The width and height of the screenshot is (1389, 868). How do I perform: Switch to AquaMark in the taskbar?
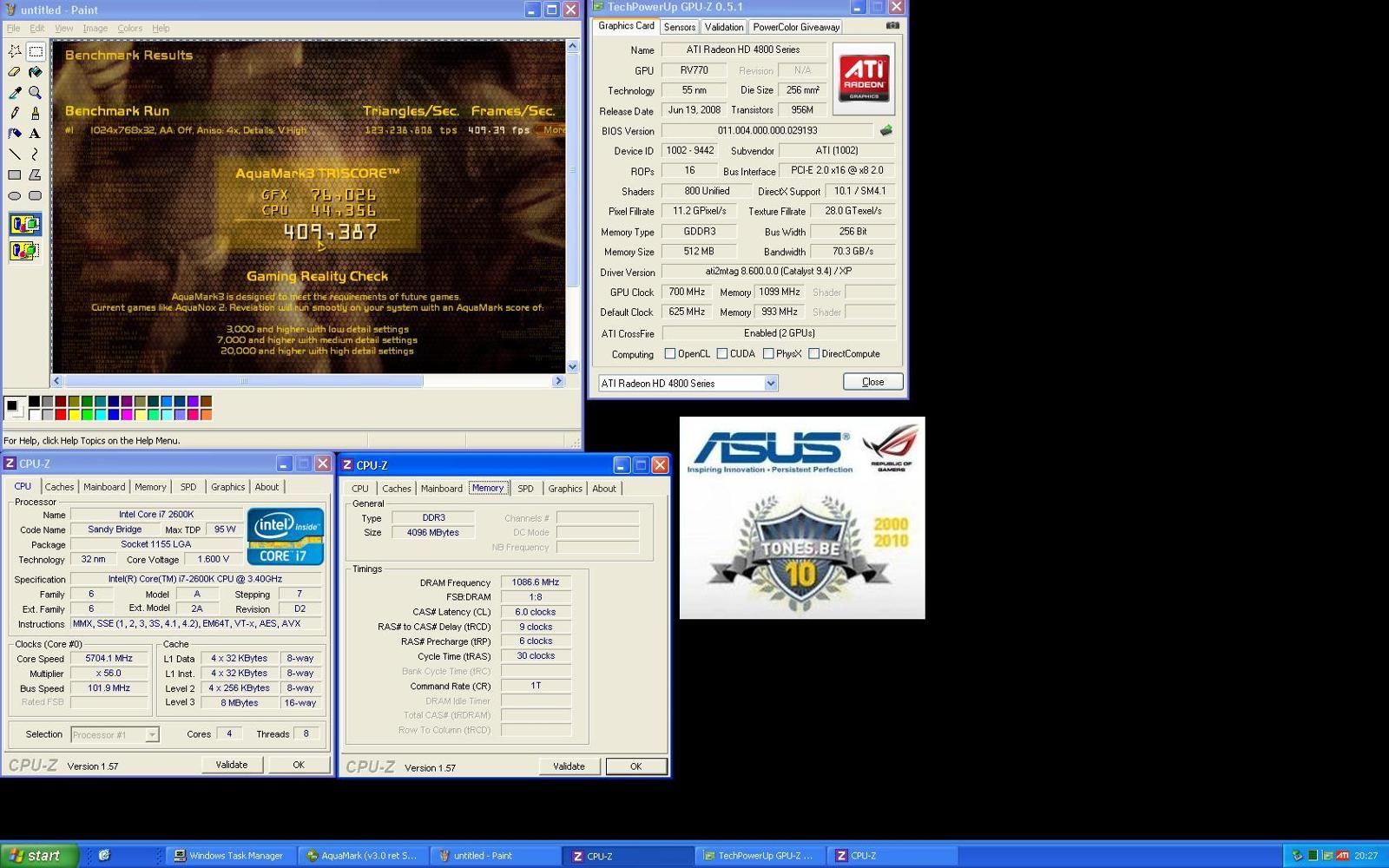(363, 855)
